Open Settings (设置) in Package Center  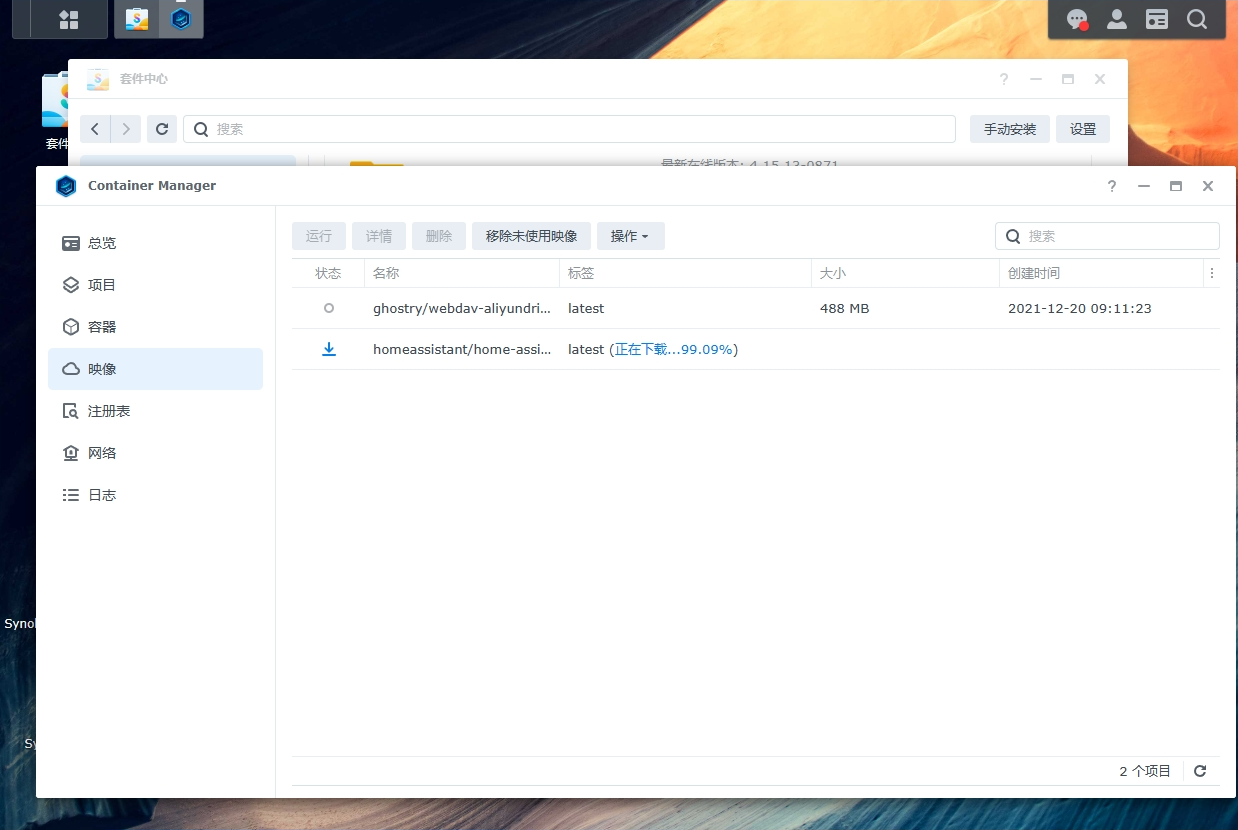(x=1083, y=129)
